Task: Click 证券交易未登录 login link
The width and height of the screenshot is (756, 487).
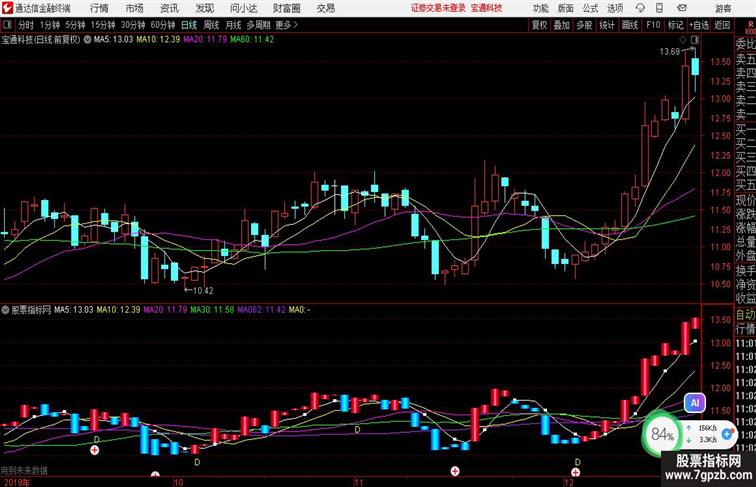Action: [438, 8]
